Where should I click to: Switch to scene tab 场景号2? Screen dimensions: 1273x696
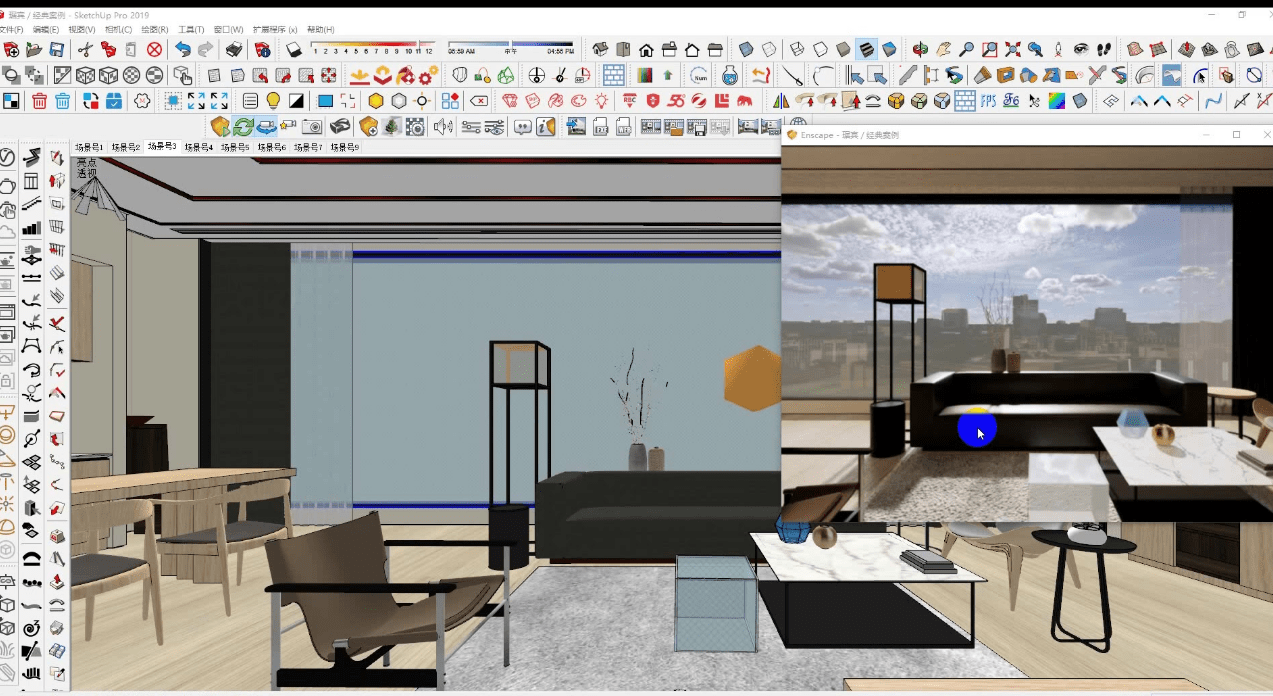tap(125, 147)
